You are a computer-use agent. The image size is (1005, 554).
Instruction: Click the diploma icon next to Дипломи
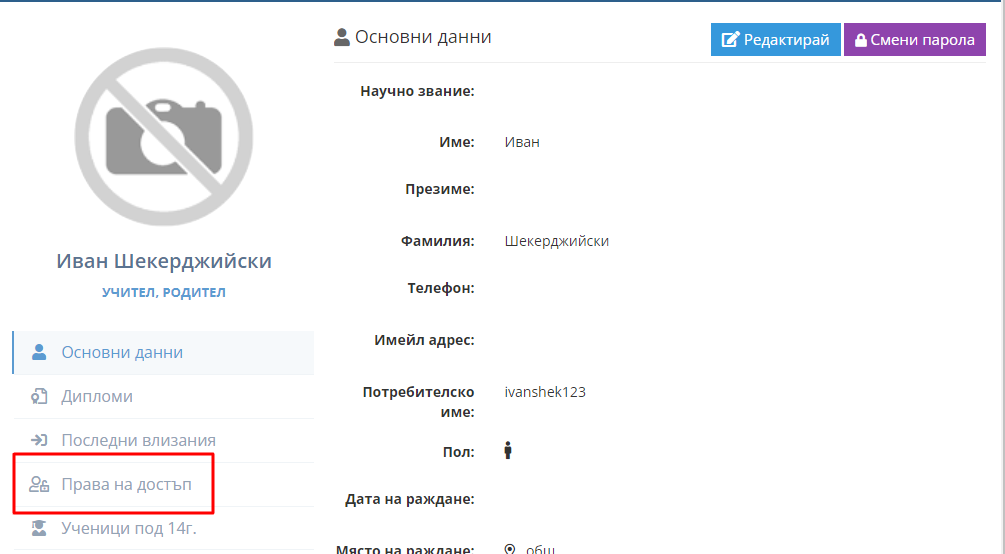[40, 397]
